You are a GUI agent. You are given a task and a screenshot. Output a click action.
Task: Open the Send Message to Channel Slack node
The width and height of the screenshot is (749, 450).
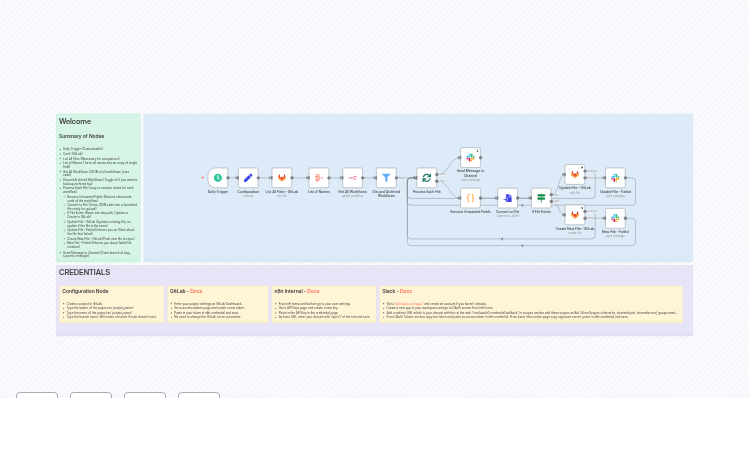[x=470, y=158]
